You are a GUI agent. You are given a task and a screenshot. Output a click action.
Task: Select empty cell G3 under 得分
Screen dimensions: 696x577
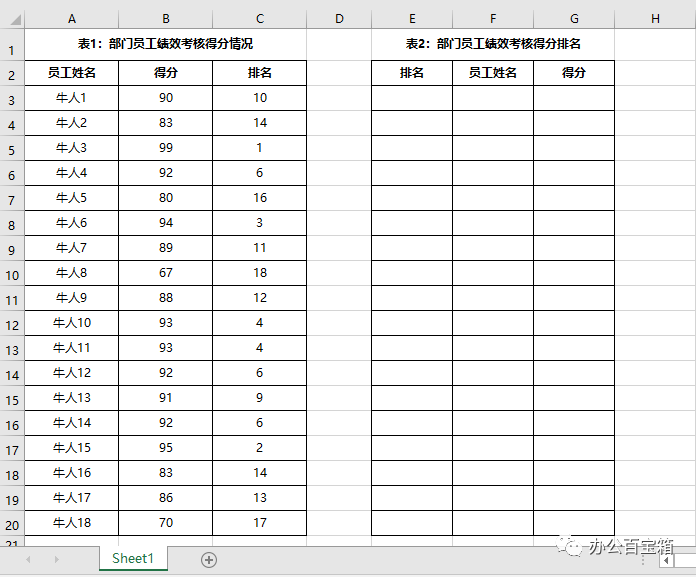574,98
